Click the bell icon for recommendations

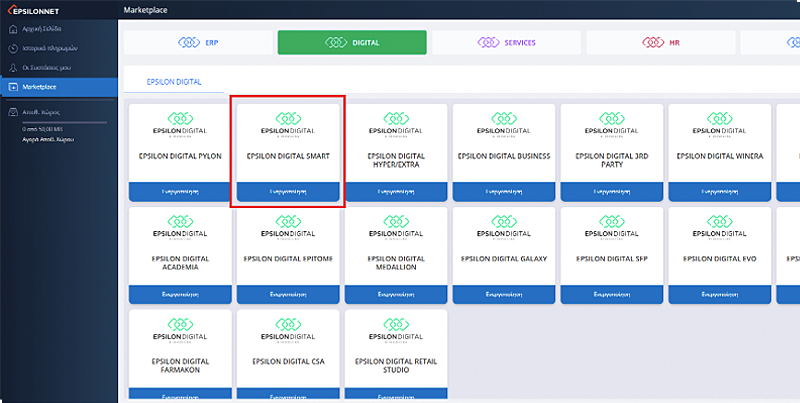(x=13, y=68)
